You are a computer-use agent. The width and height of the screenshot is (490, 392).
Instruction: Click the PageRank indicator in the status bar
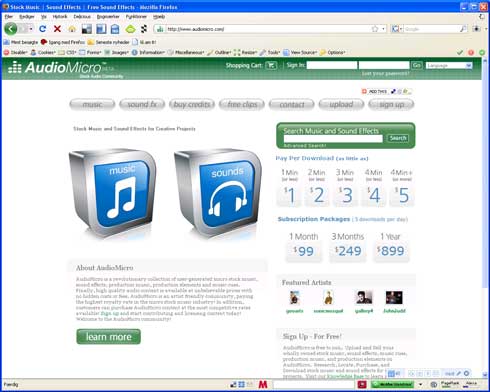point(450,384)
